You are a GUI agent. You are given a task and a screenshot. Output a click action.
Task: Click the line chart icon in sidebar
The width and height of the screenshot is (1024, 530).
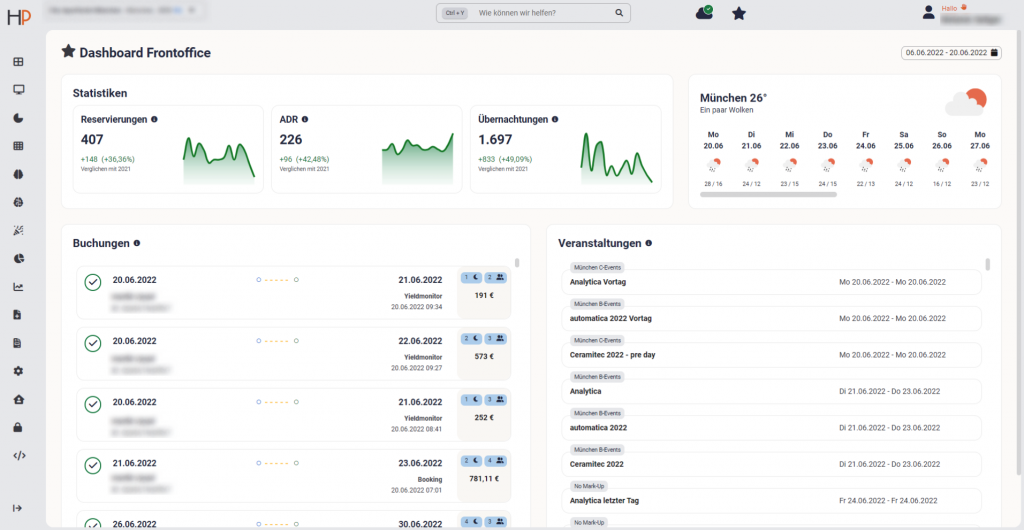[x=18, y=287]
